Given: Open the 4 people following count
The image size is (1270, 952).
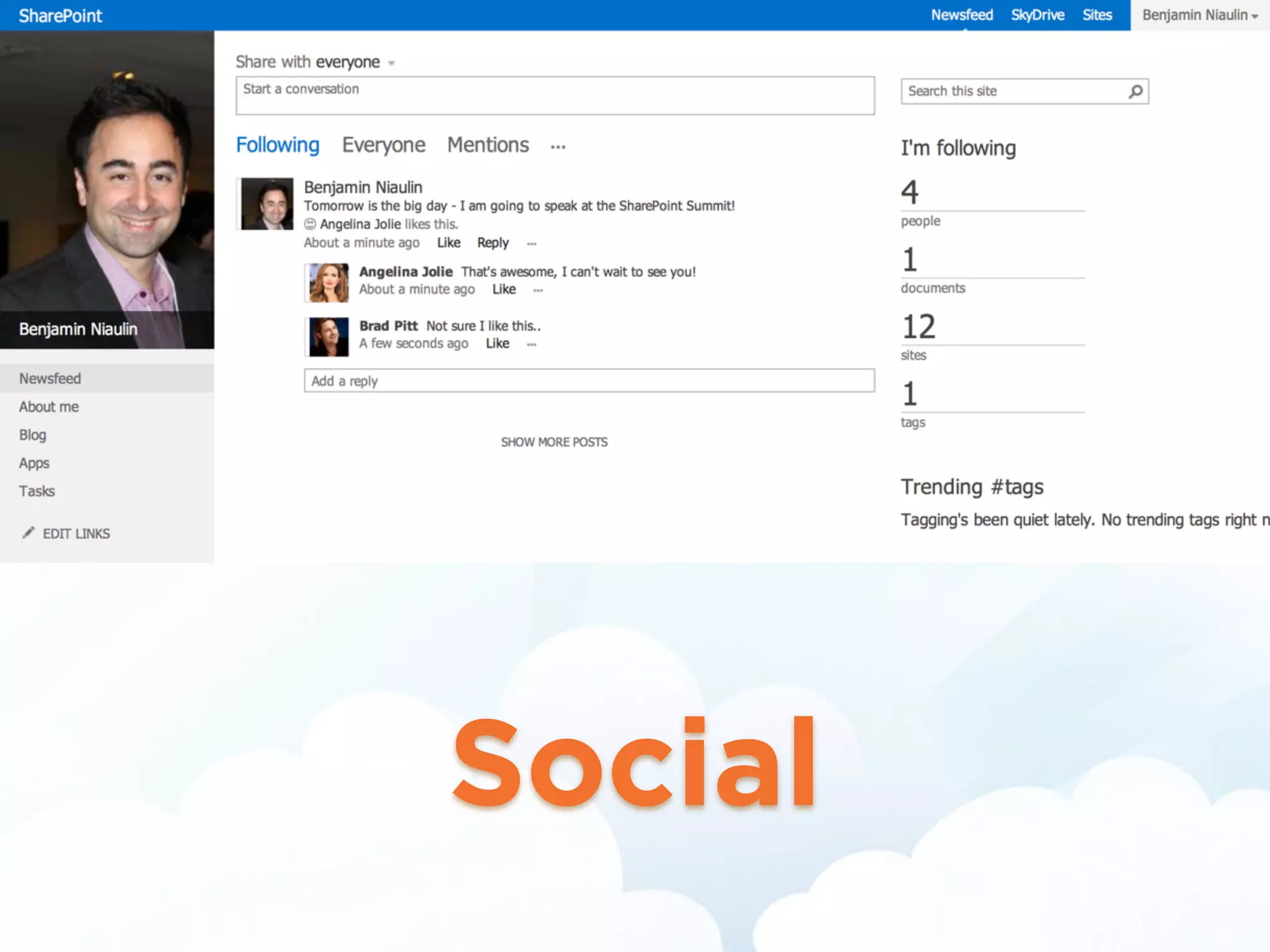Looking at the screenshot, I should pyautogui.click(x=910, y=192).
